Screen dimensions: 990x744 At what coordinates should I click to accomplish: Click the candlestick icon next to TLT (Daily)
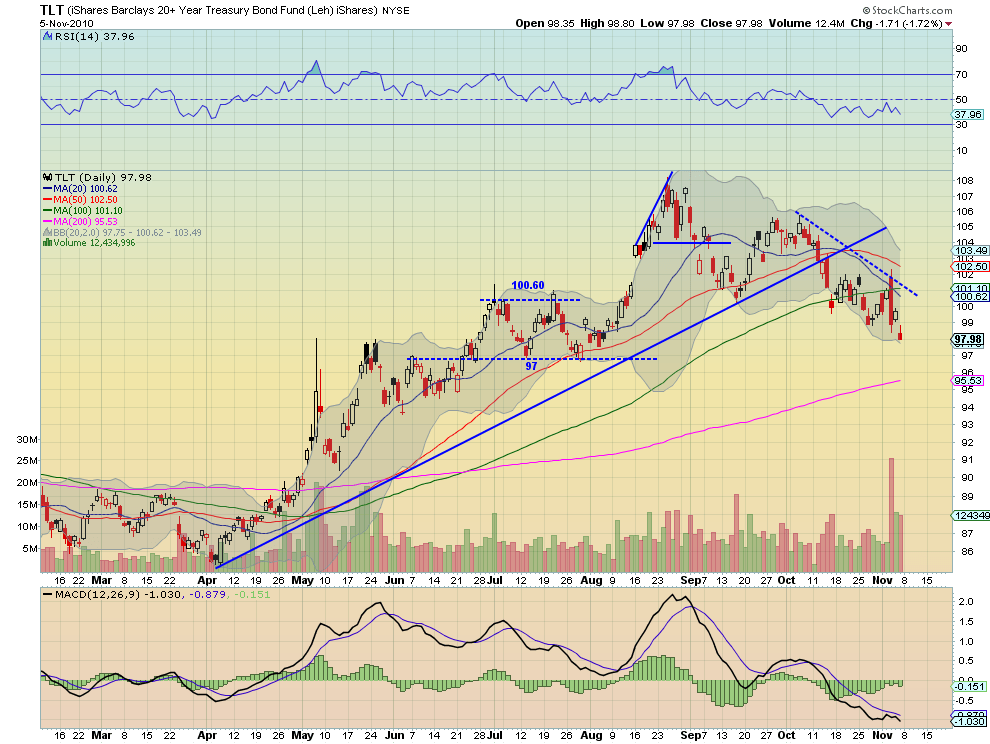click(47, 177)
